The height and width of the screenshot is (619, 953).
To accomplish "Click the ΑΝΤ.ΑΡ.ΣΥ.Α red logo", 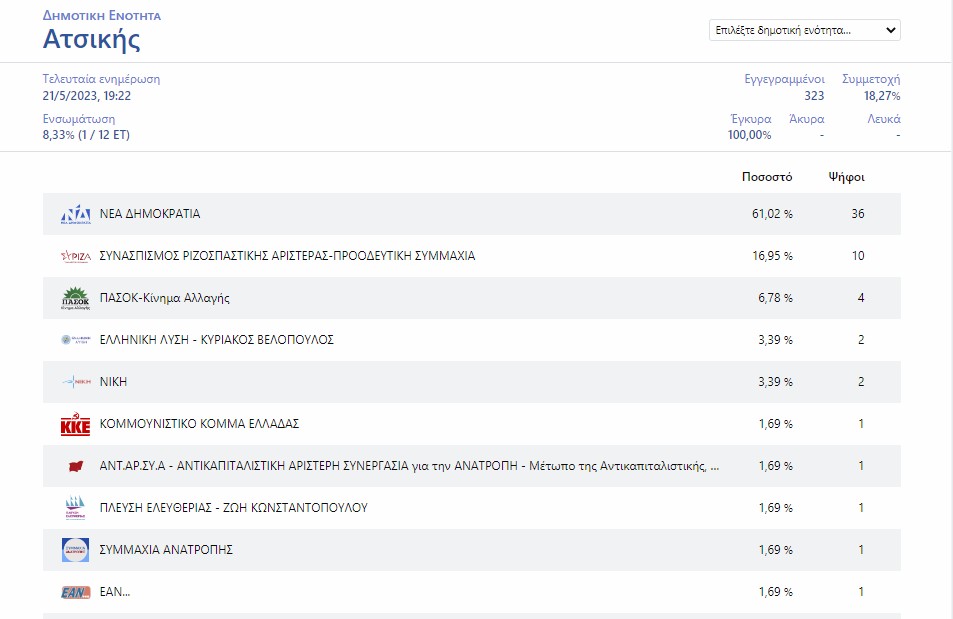I will point(76,466).
